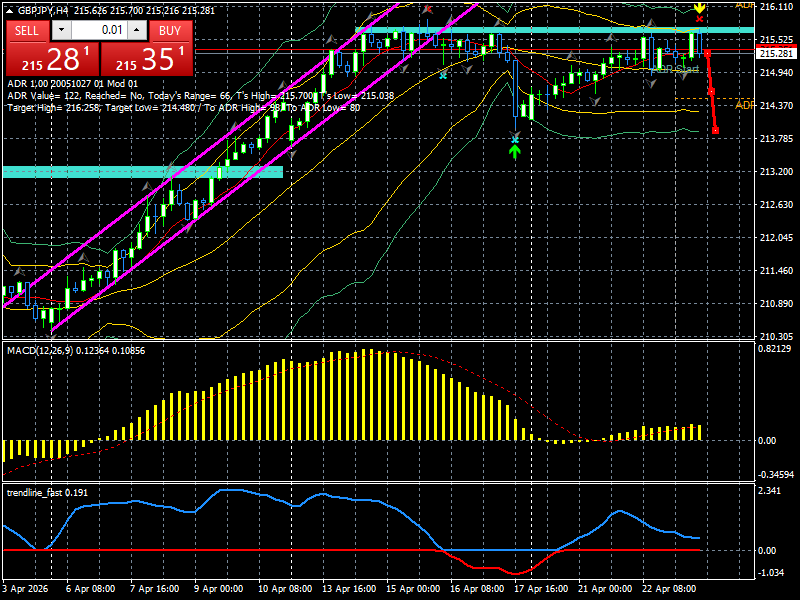Click the 213.200 price scale label

tap(776, 172)
